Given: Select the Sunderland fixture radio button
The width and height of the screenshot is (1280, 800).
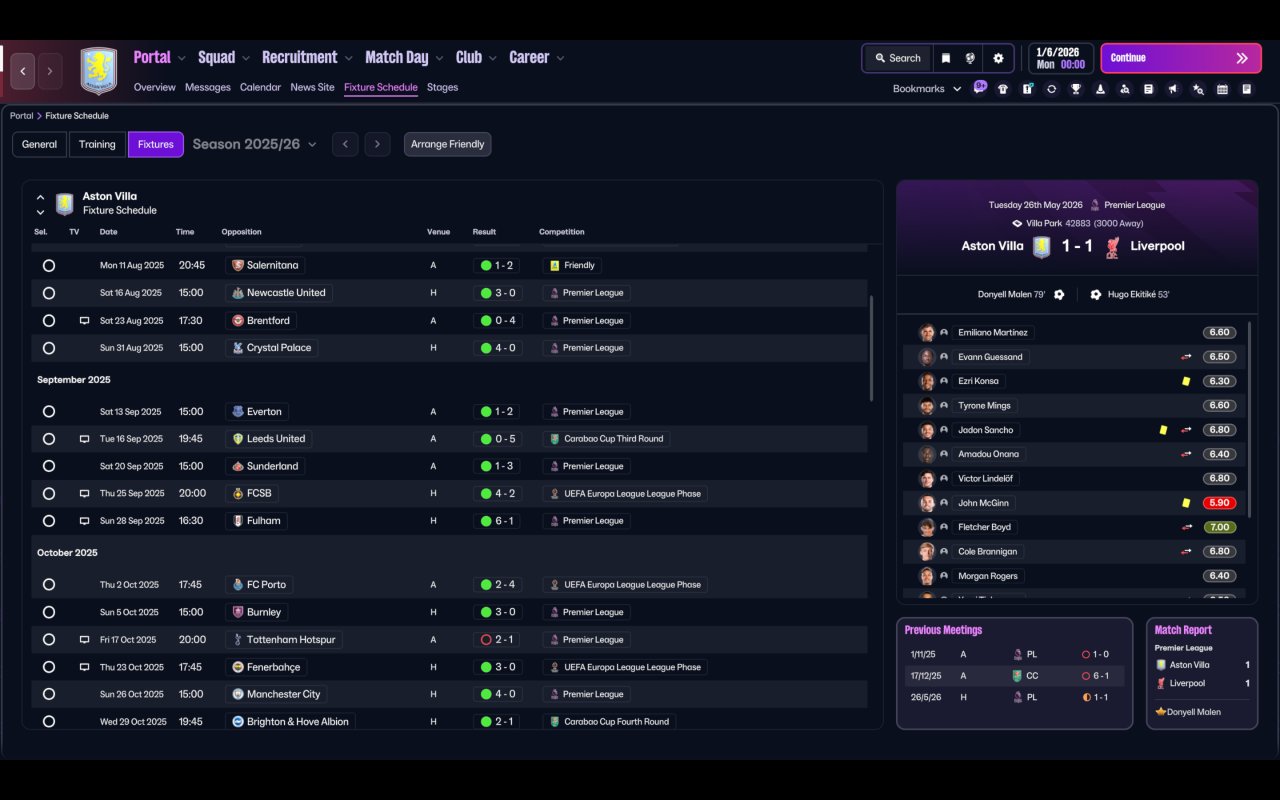Looking at the screenshot, I should point(49,466).
